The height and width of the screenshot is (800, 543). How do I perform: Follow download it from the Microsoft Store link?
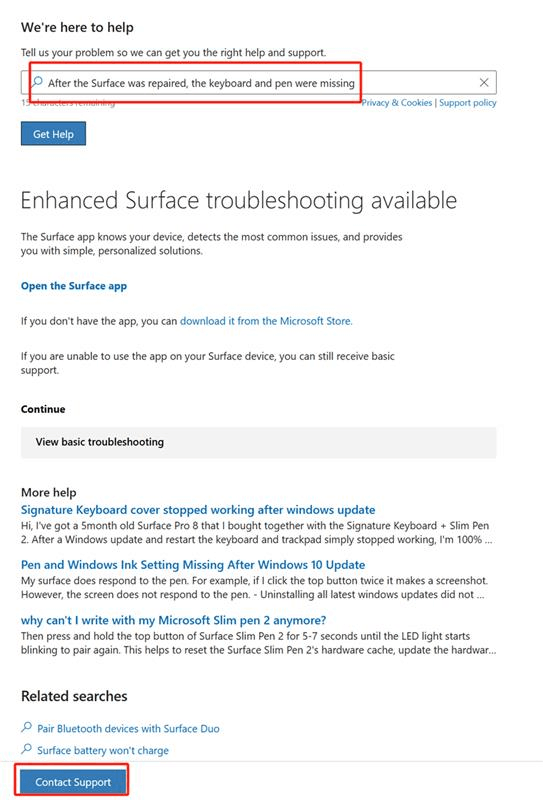266,321
